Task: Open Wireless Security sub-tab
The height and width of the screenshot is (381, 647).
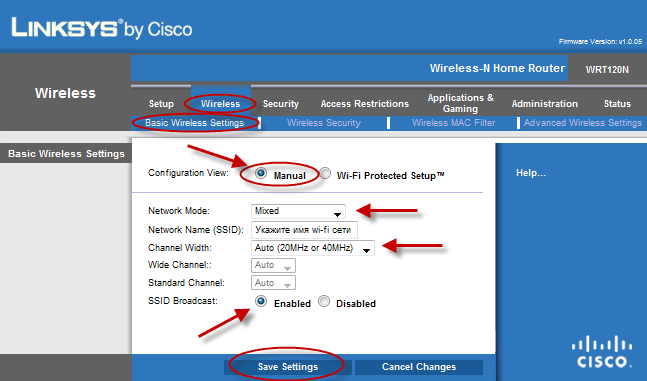Action: click(324, 123)
